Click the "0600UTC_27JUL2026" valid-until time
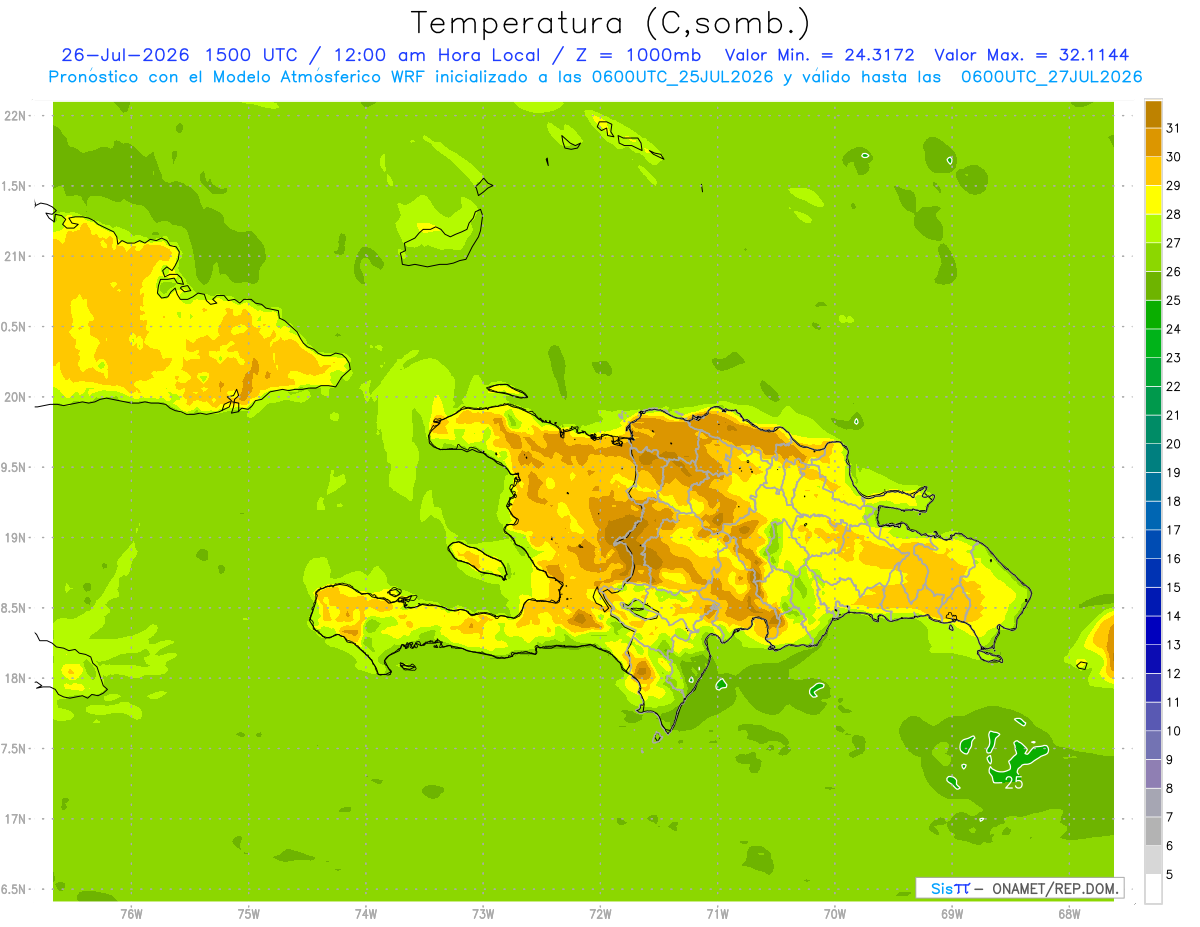The height and width of the screenshot is (927, 1200). point(1051,77)
